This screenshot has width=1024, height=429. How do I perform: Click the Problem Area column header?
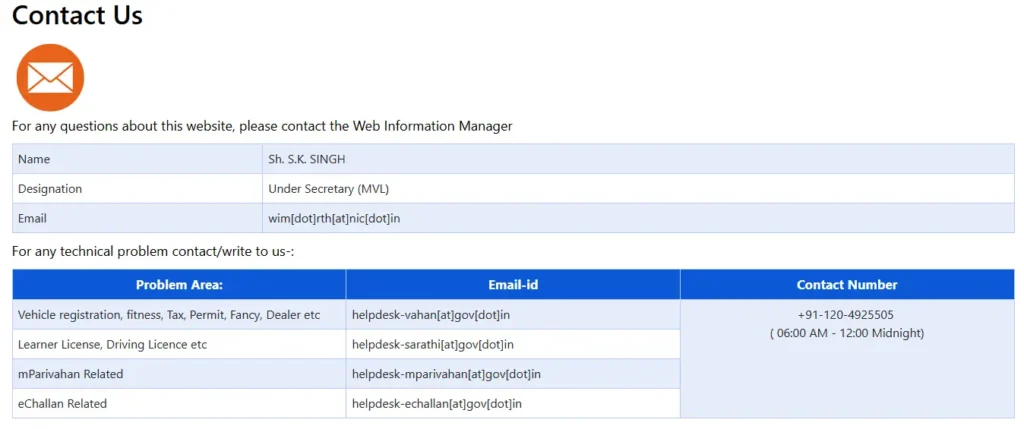click(179, 285)
